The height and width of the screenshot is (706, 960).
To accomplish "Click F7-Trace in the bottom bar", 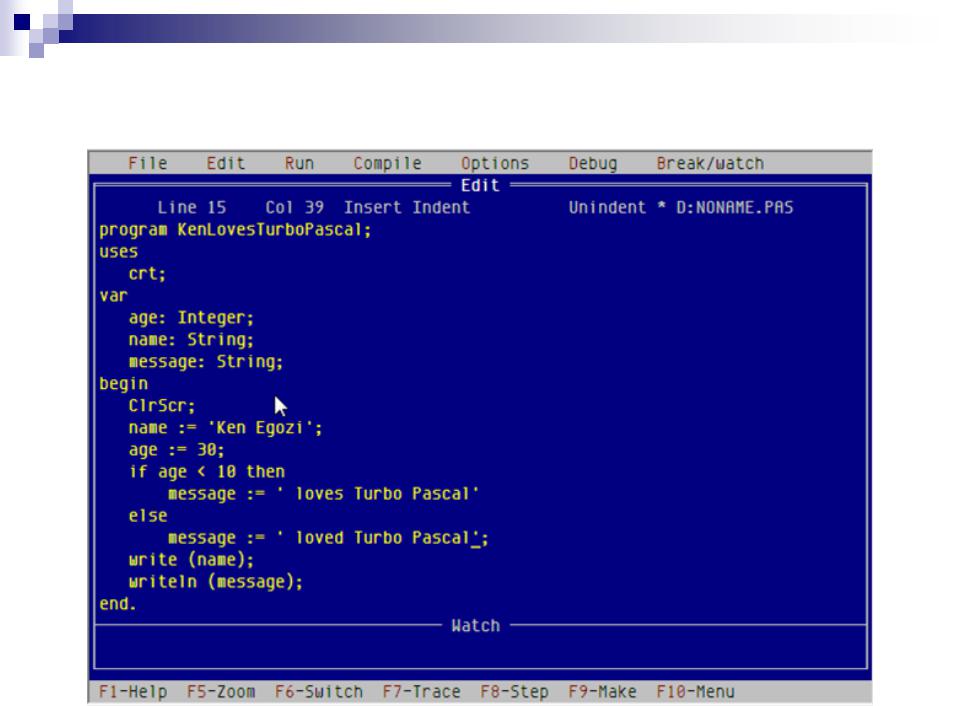I will (x=422, y=692).
